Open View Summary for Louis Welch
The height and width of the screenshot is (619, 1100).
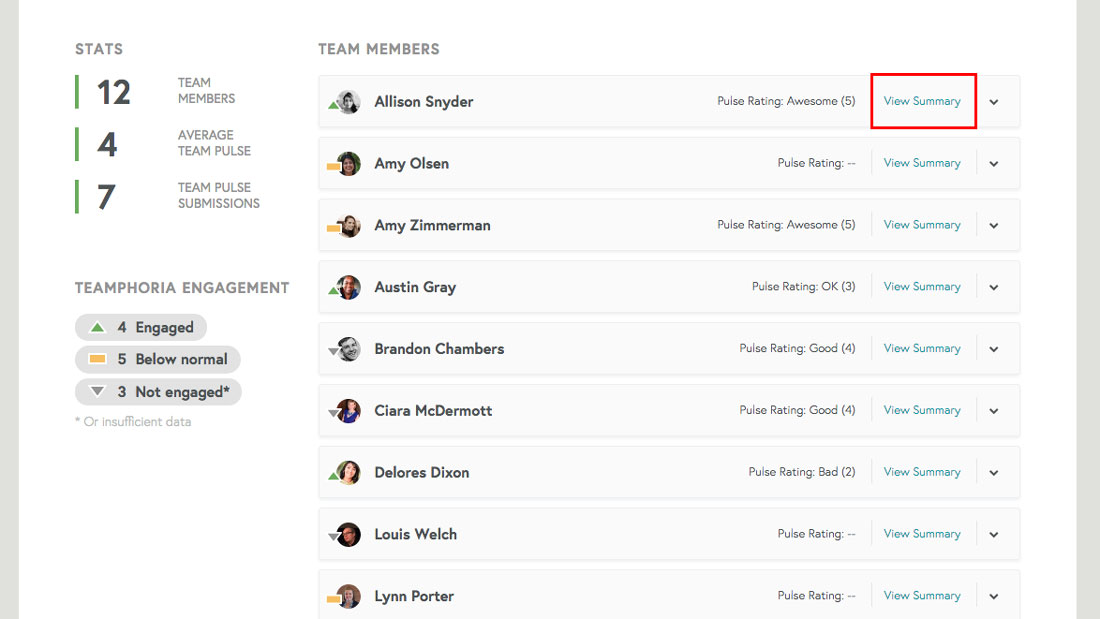[x=922, y=534]
